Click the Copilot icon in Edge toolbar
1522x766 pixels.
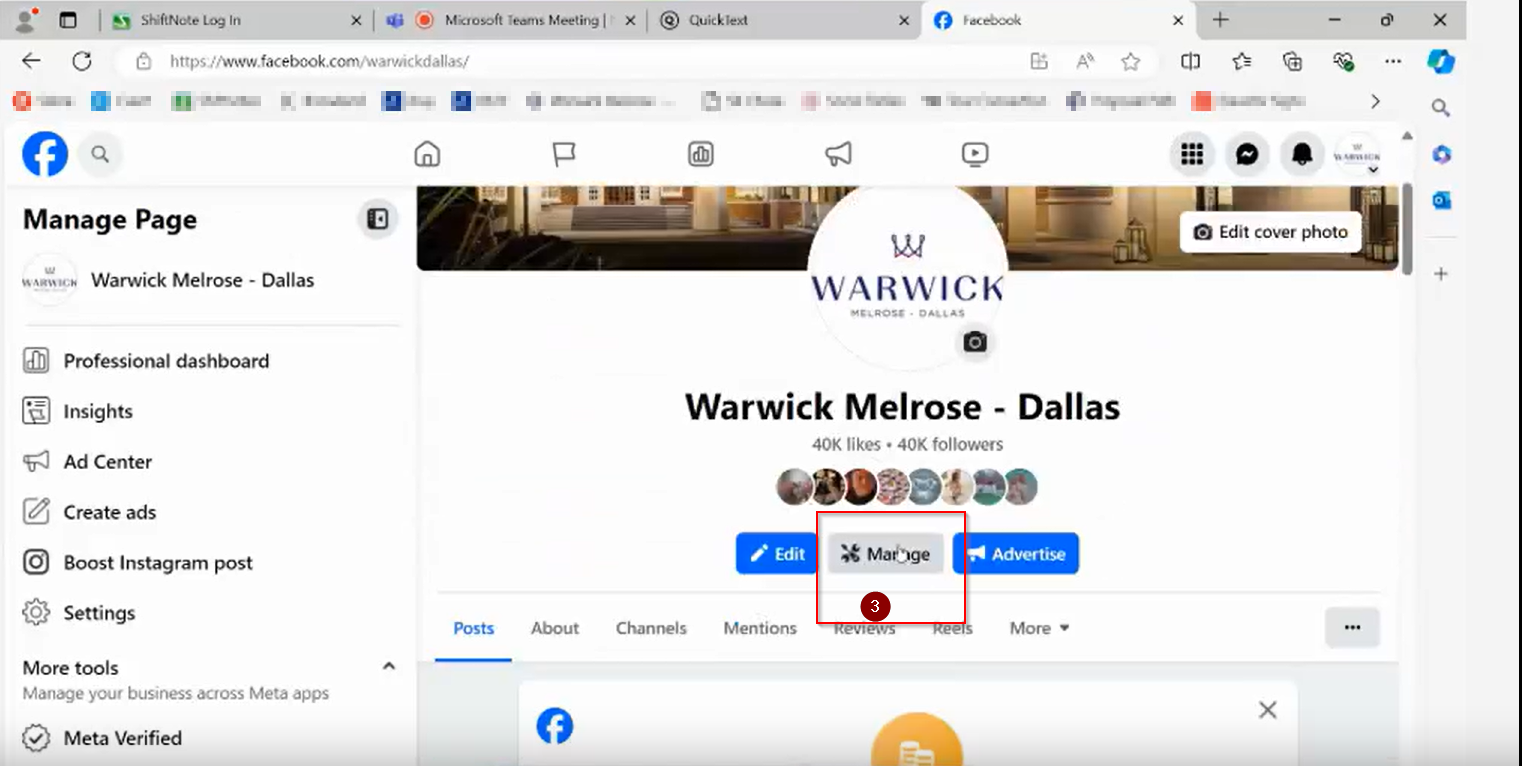[x=1441, y=61]
